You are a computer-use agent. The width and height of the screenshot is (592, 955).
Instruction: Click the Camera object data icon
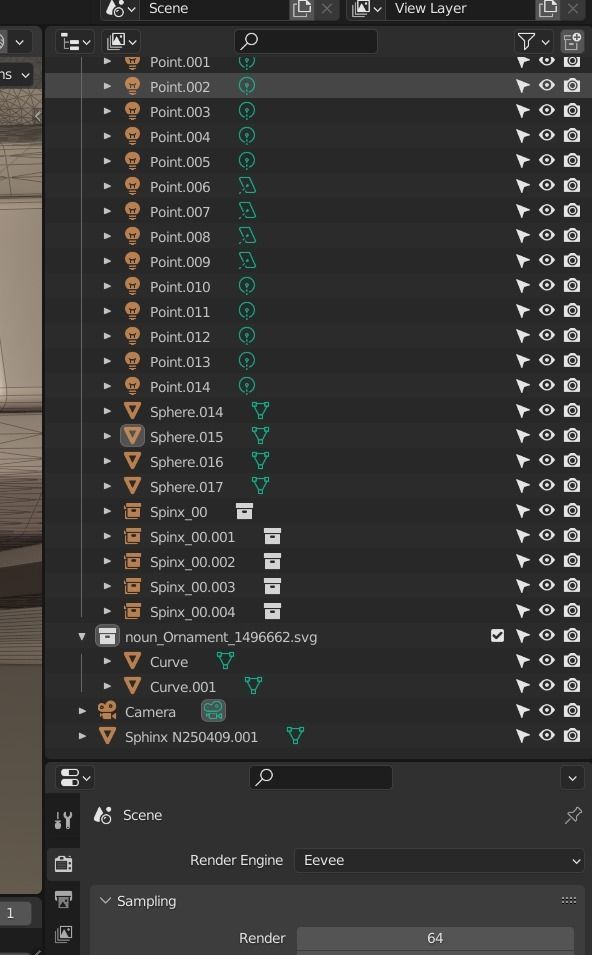tap(213, 711)
